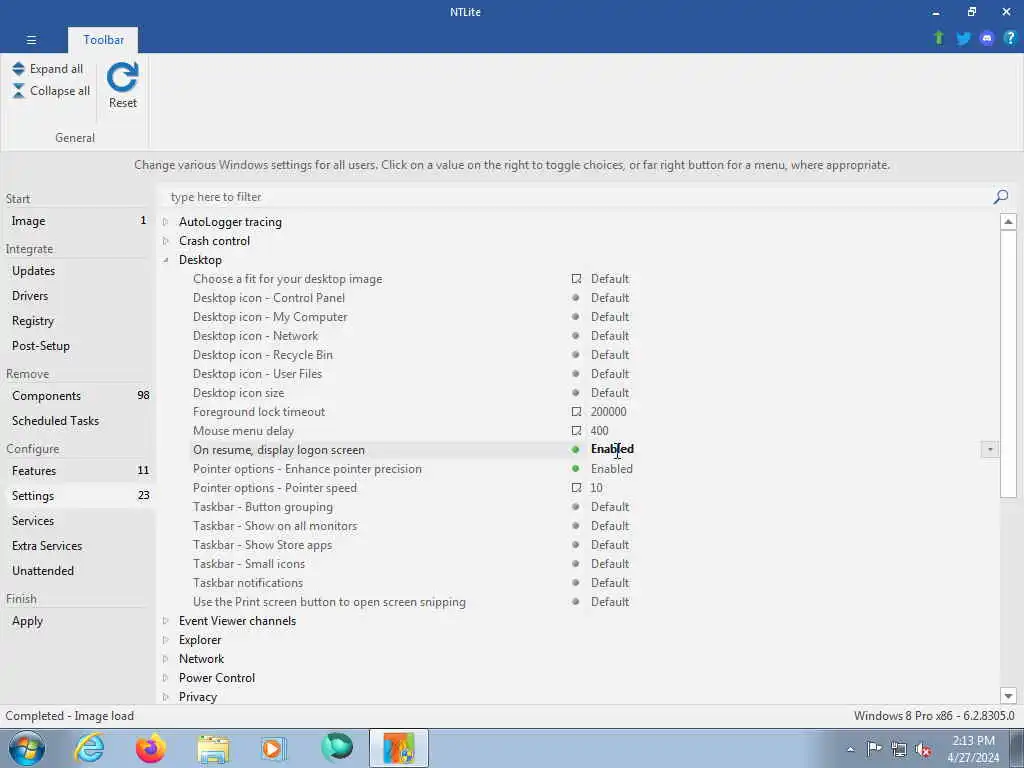Viewport: 1024px width, 768px height.
Task: Expand the Network group
Action: (x=165, y=658)
